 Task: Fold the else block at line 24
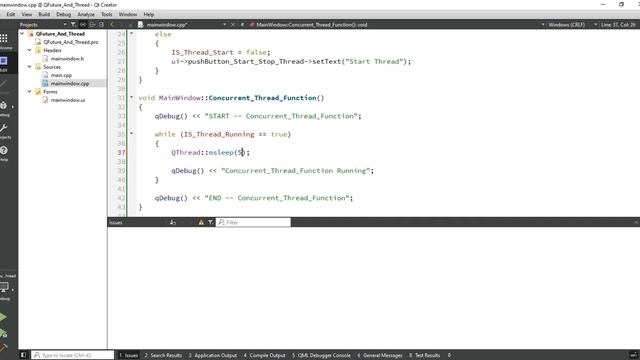(131, 33)
